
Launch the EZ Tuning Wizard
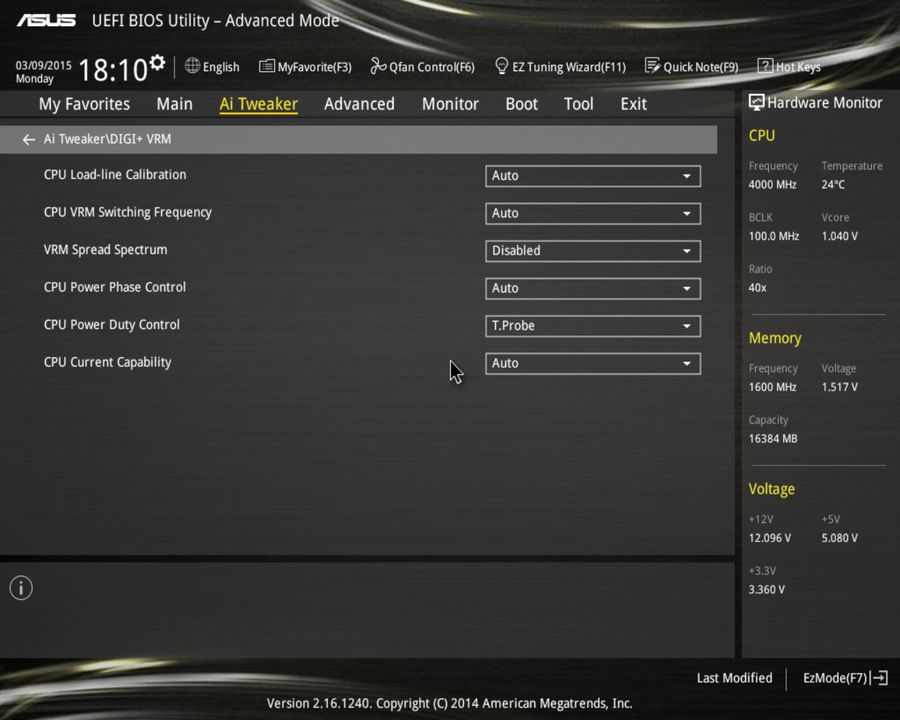tap(560, 67)
